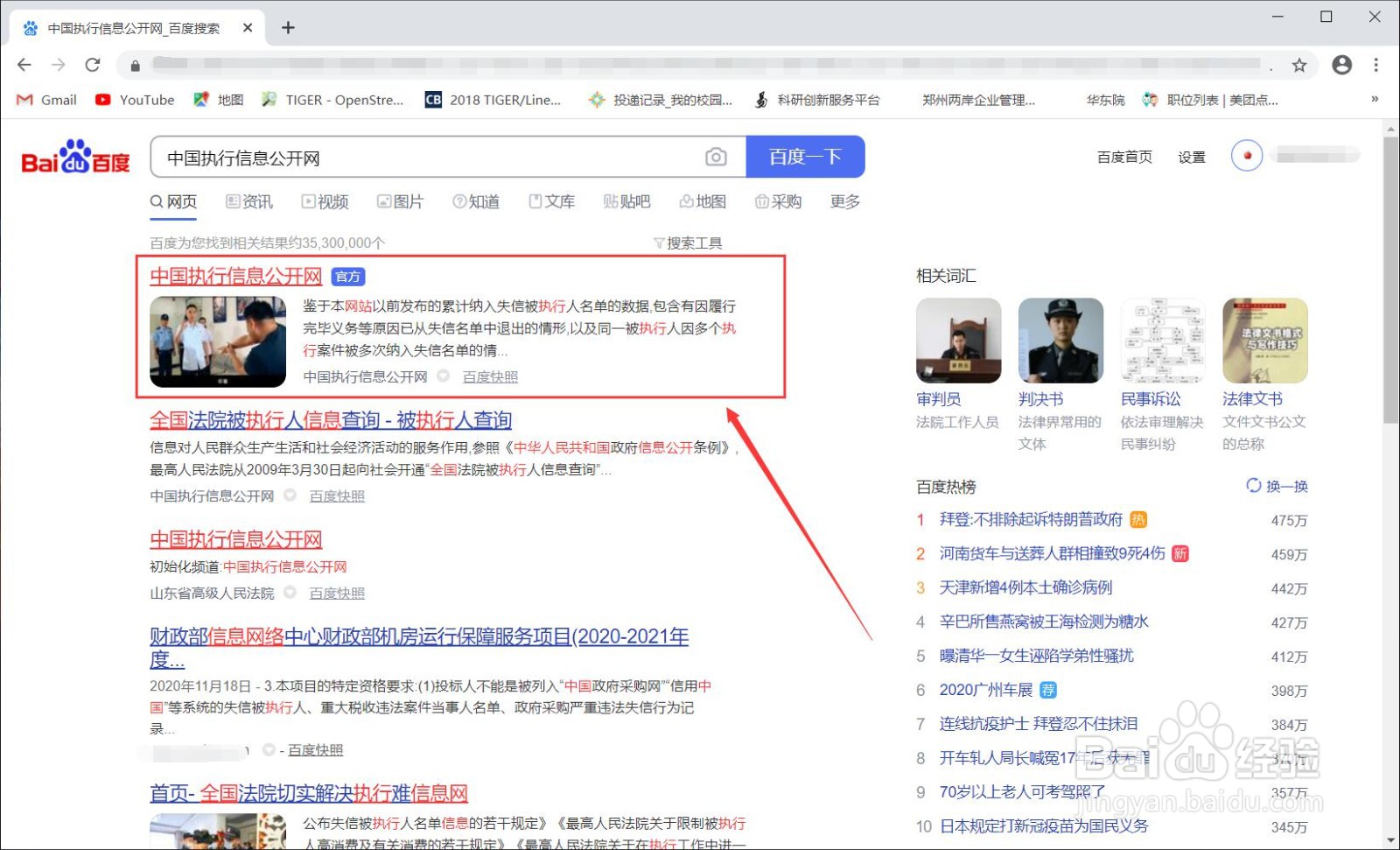Switch to the 文库 tab
1400x850 pixels.
point(552,201)
